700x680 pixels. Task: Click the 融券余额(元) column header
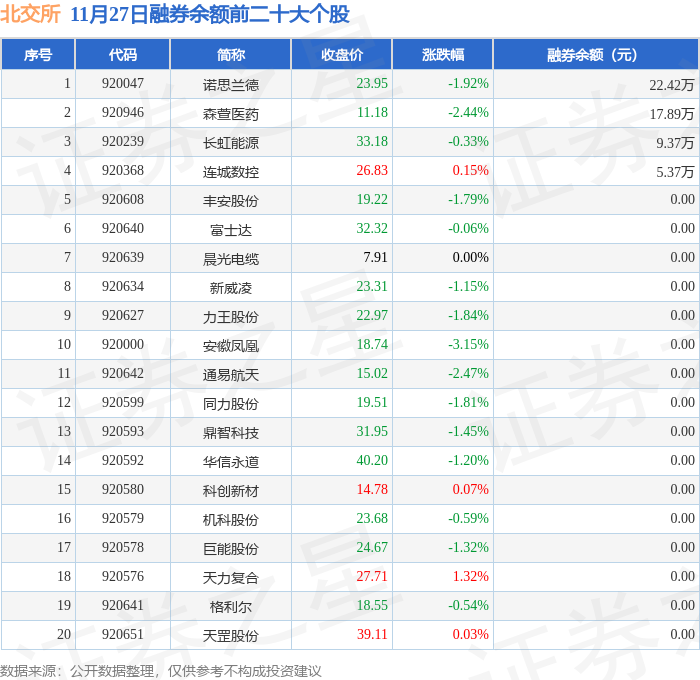[596, 54]
